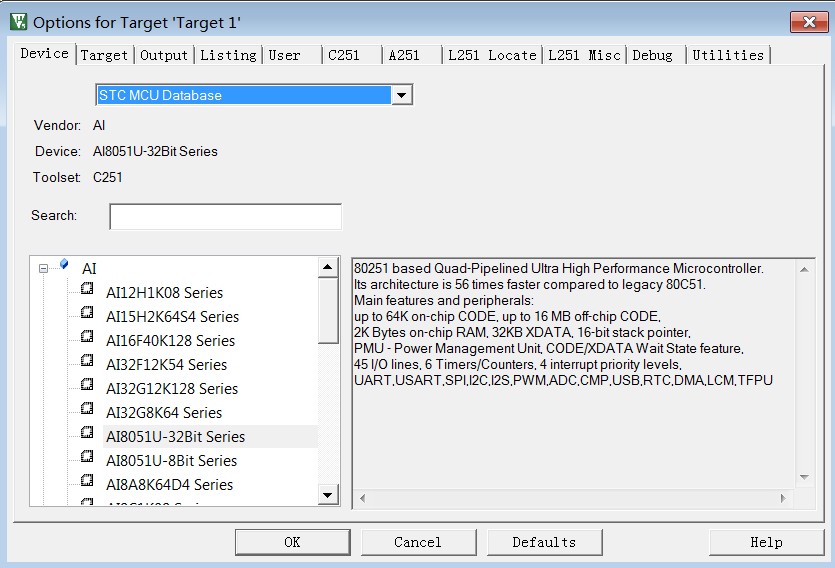Click the chip icon beside AI32G8K64 Series
The height and width of the screenshot is (568, 835).
87,409
